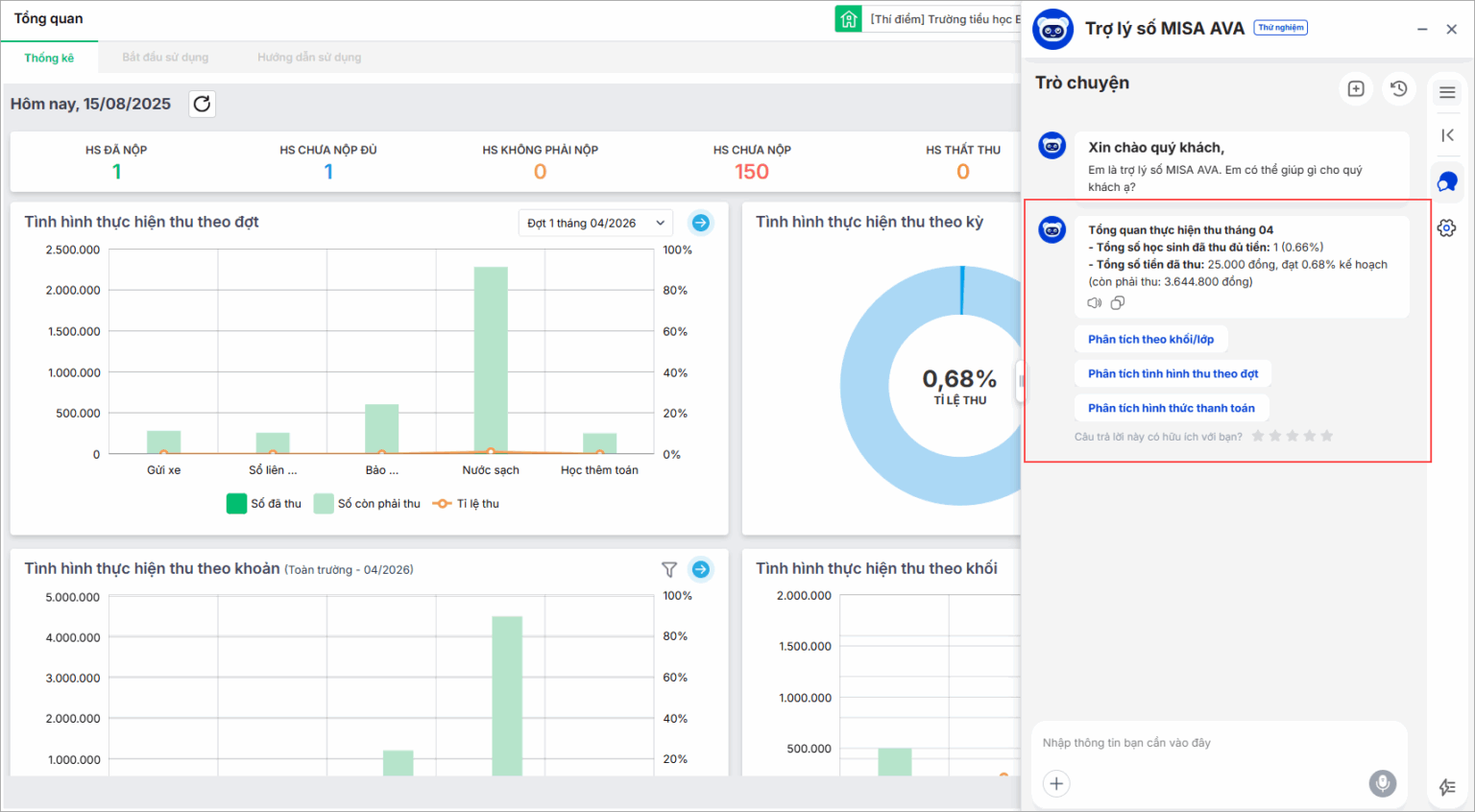Click the 'Phân tích theo khối/lớp' suggestion
1475x812 pixels.
1150,340
